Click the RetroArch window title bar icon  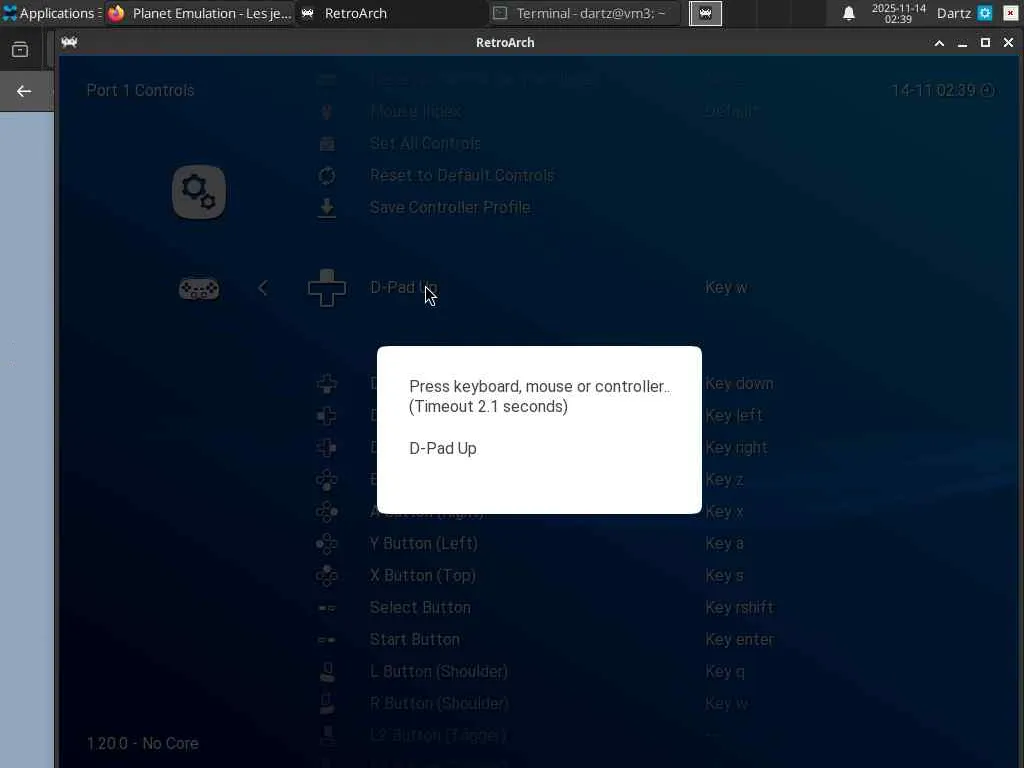[x=69, y=42]
